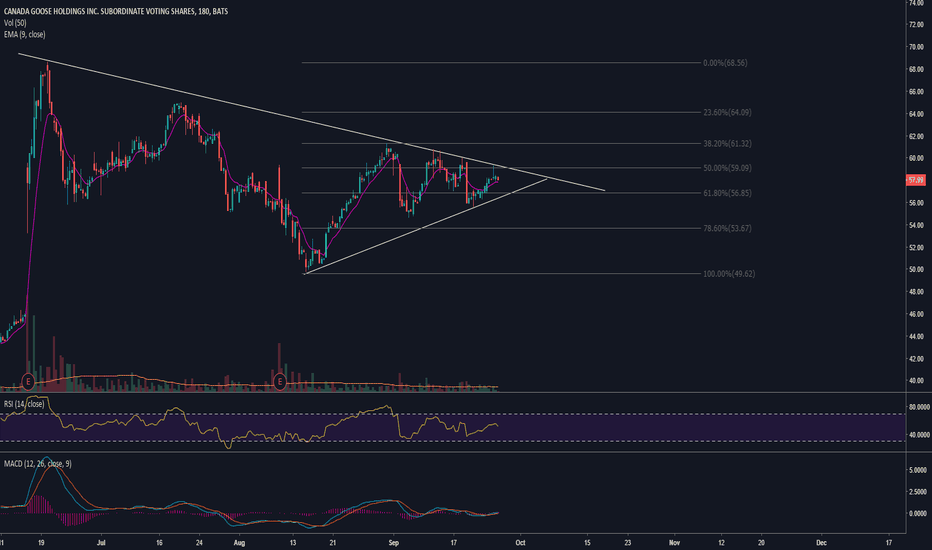This screenshot has height=550, width=932.
Task: Click the current price tag 57.99
Action: tap(915, 180)
